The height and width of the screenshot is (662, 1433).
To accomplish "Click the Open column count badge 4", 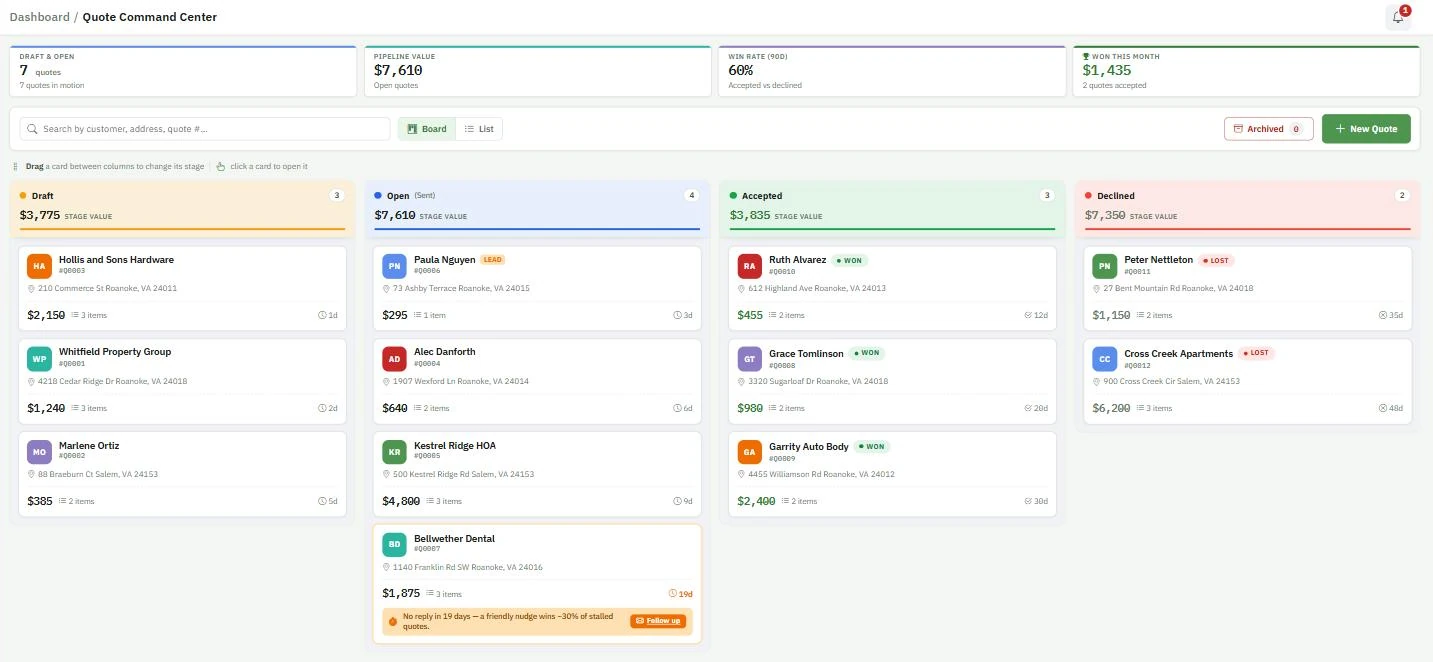I will click(691, 196).
